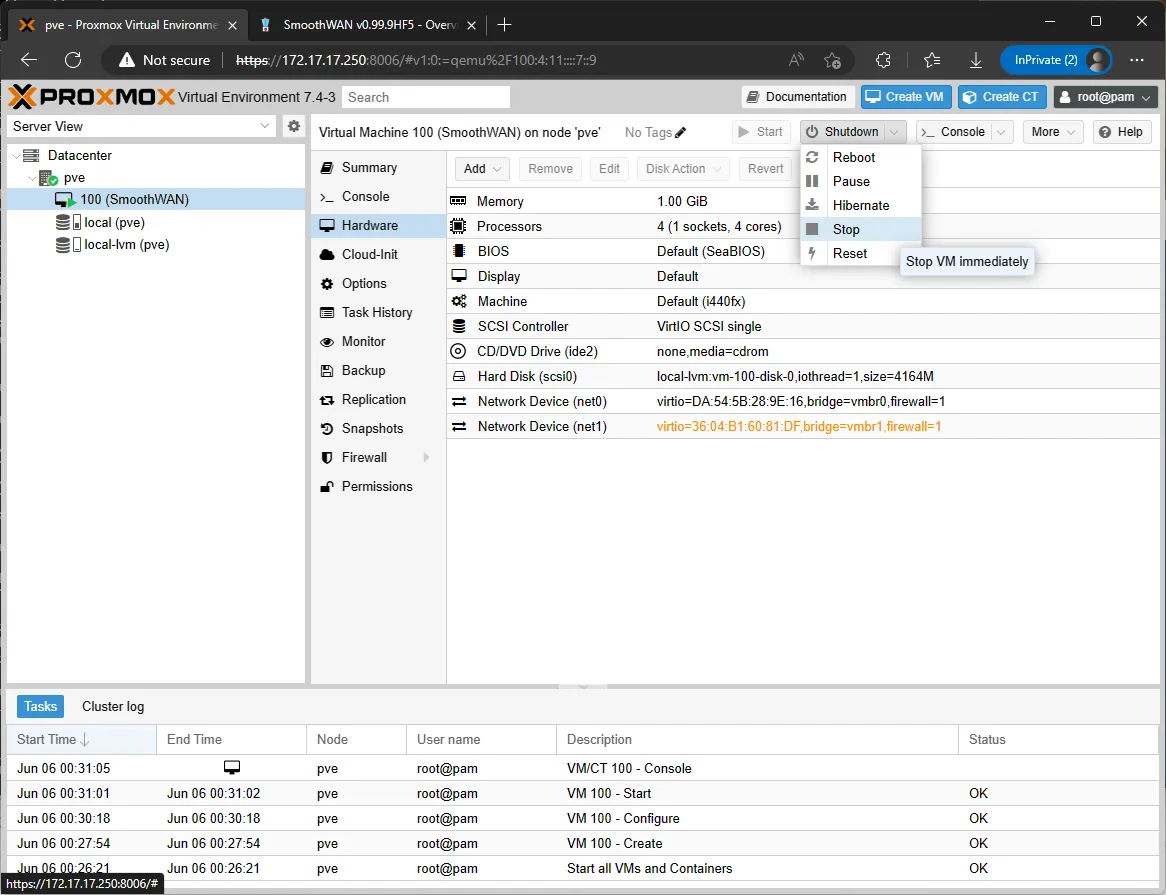1166x895 pixels.
Task: Open browser favorites list icon
Action: click(x=932, y=60)
